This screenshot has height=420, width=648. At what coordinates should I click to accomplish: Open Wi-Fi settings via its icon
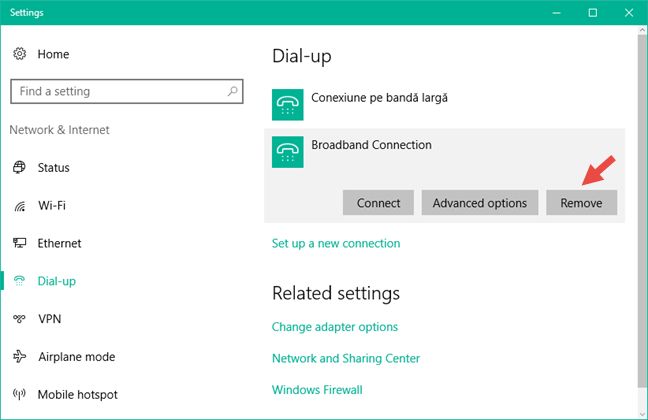pos(19,205)
